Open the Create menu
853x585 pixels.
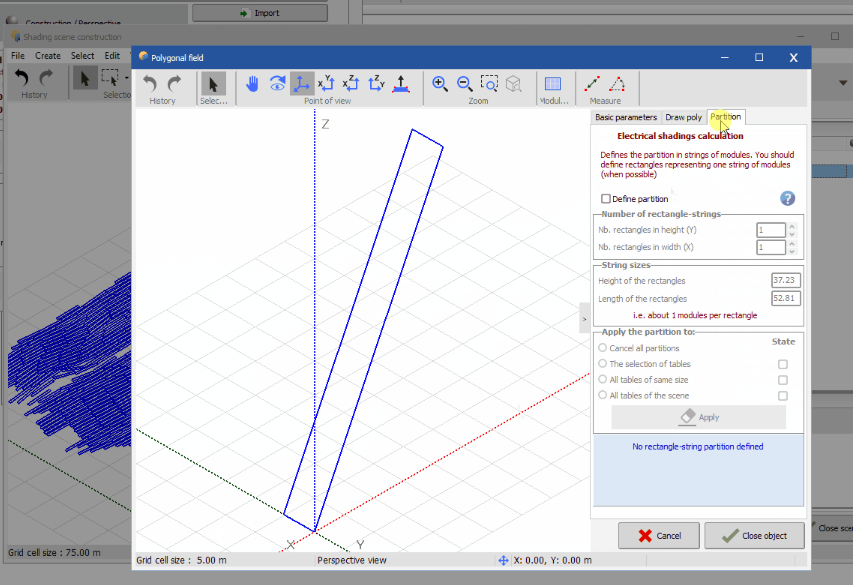(x=48, y=56)
